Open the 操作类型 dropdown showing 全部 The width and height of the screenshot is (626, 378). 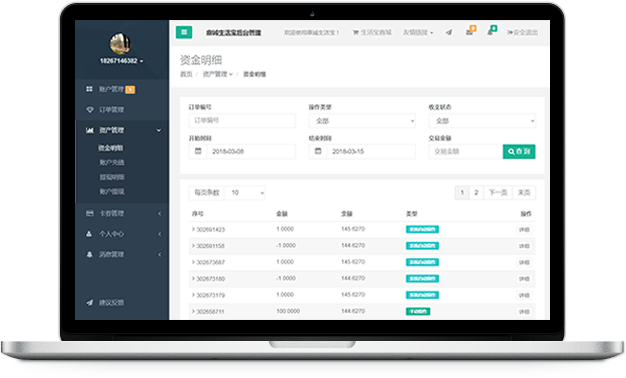(x=362, y=121)
